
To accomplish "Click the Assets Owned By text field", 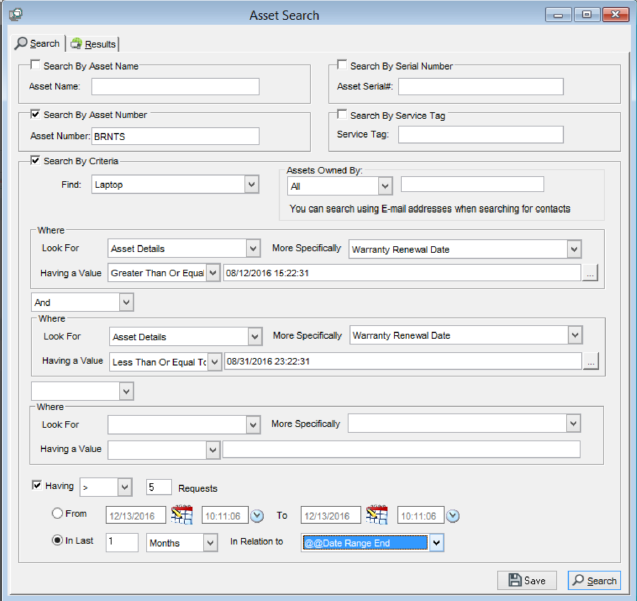I will pyautogui.click(x=472, y=184).
